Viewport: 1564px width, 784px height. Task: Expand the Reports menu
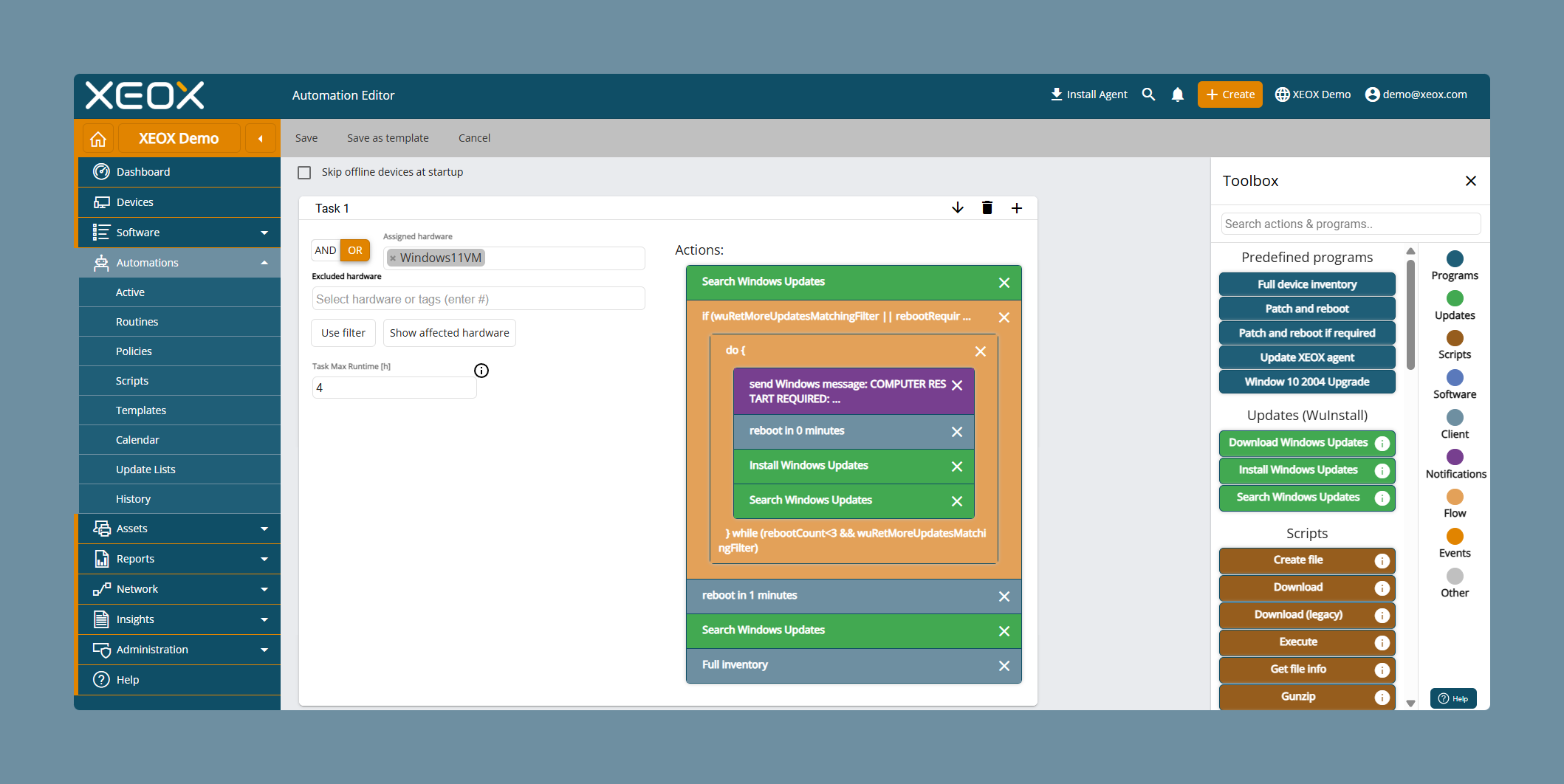pyautogui.click(x=264, y=559)
